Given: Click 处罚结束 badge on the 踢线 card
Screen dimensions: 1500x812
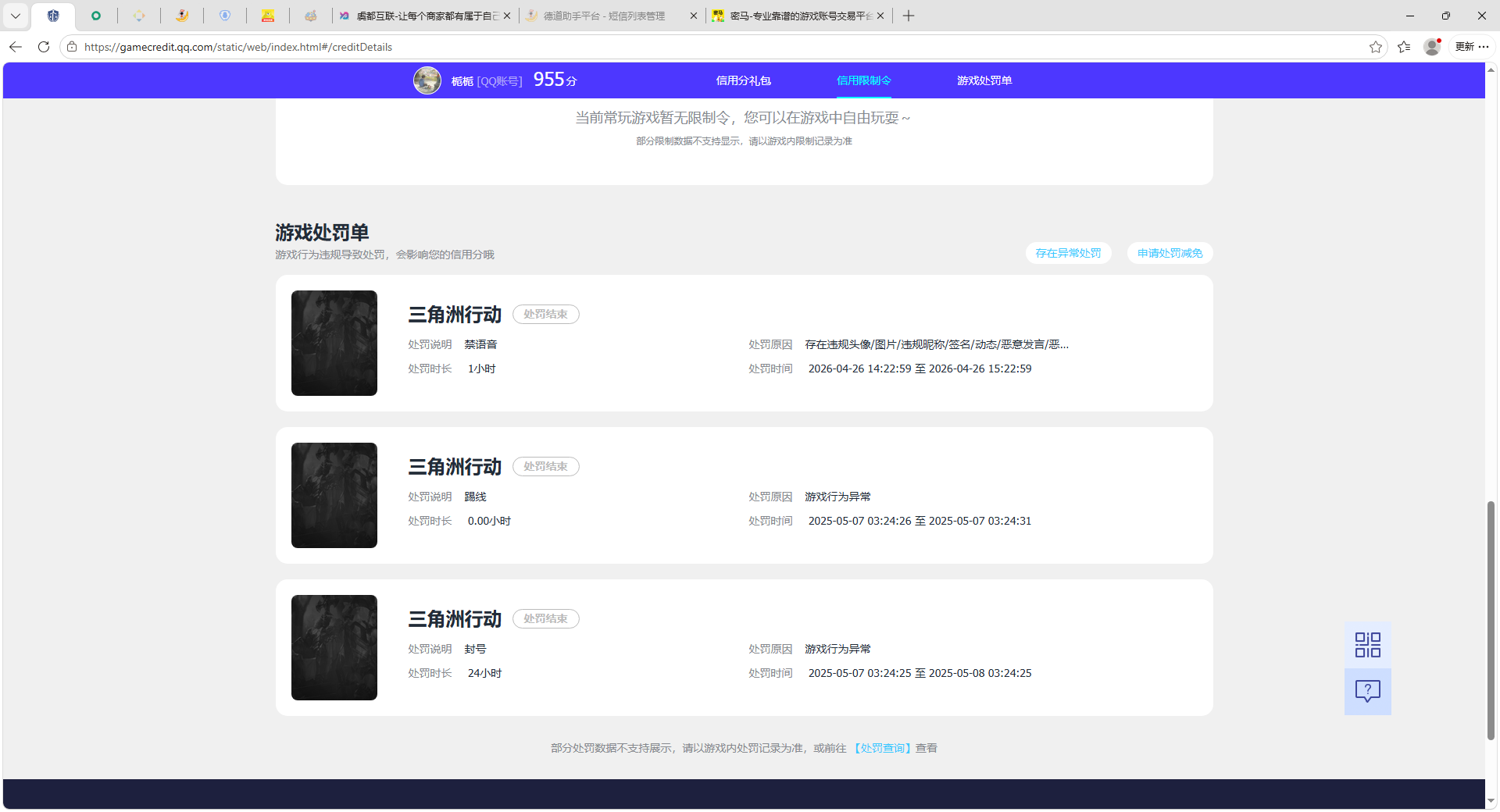Looking at the screenshot, I should tap(546, 466).
